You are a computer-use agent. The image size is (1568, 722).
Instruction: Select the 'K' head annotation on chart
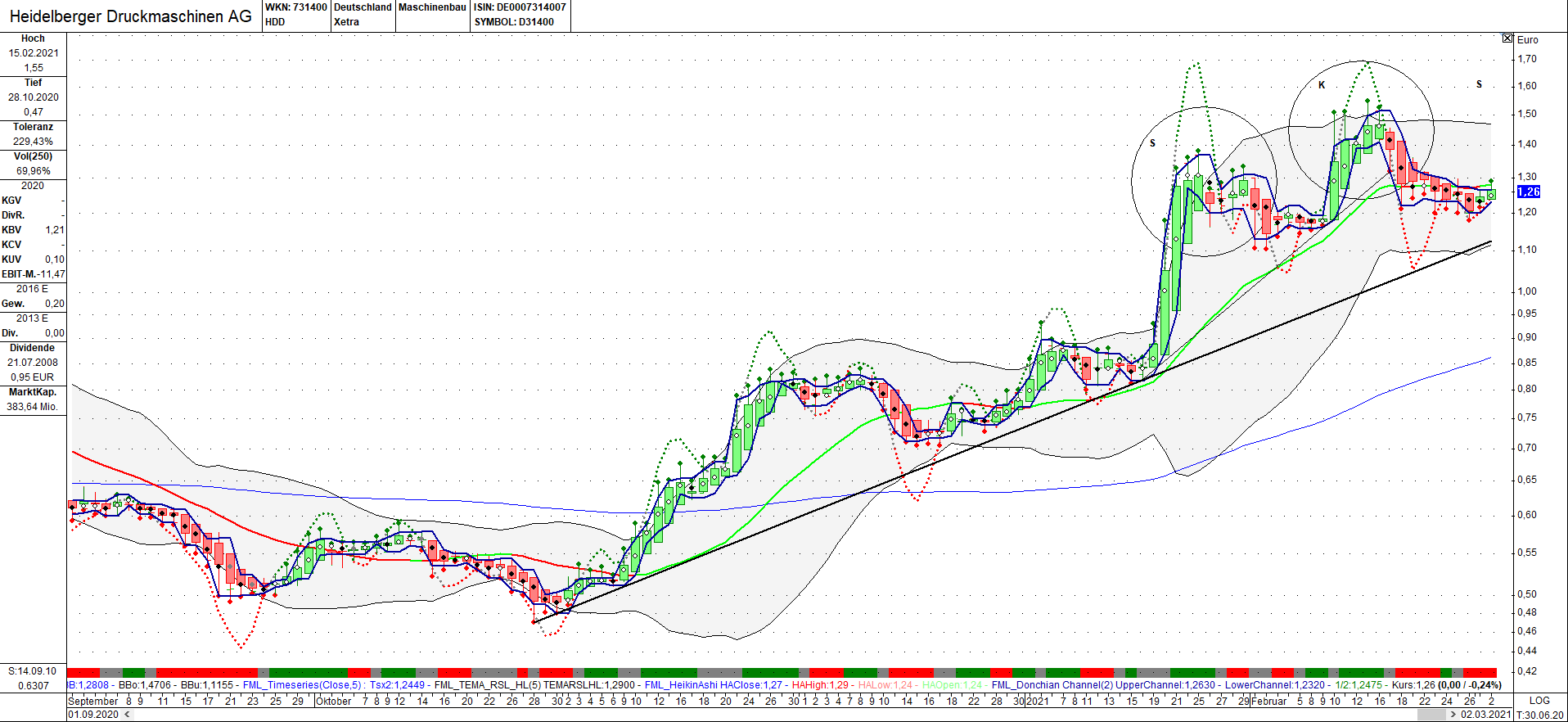tap(1322, 85)
